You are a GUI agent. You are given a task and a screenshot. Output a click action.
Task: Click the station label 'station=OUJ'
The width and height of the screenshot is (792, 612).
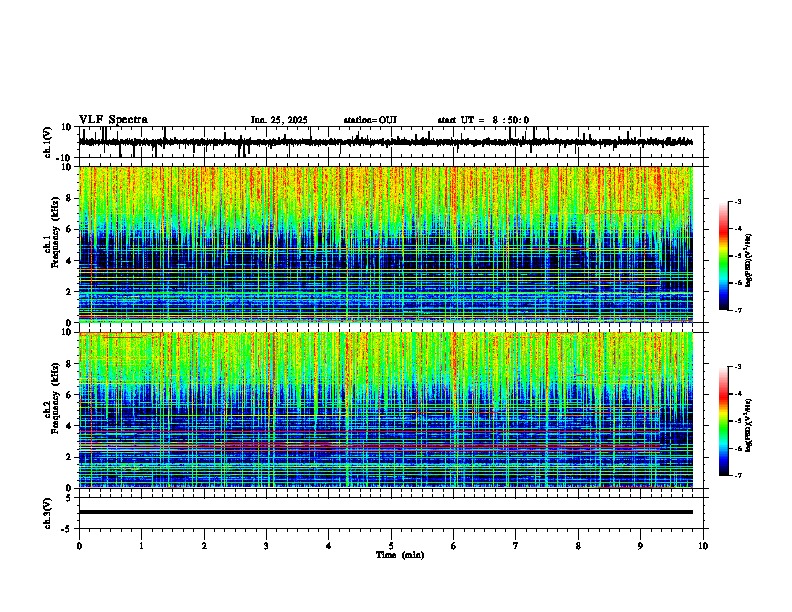[x=370, y=120]
